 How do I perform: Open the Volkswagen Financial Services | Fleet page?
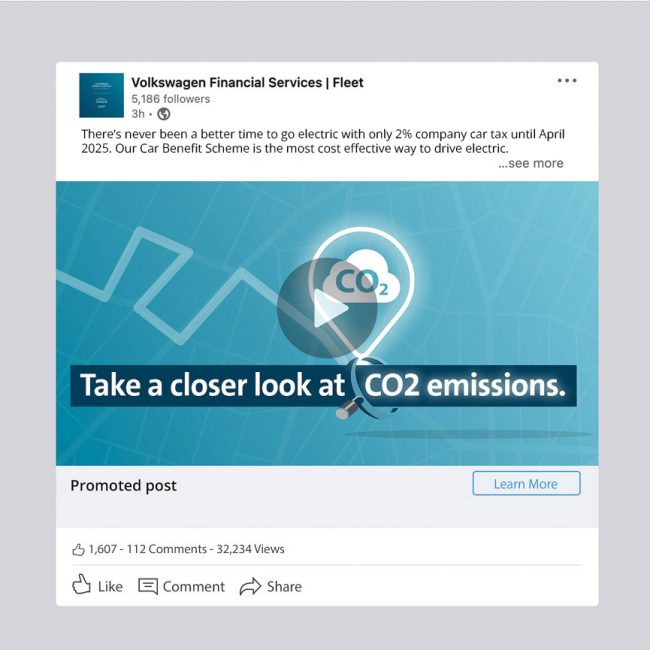point(247,83)
